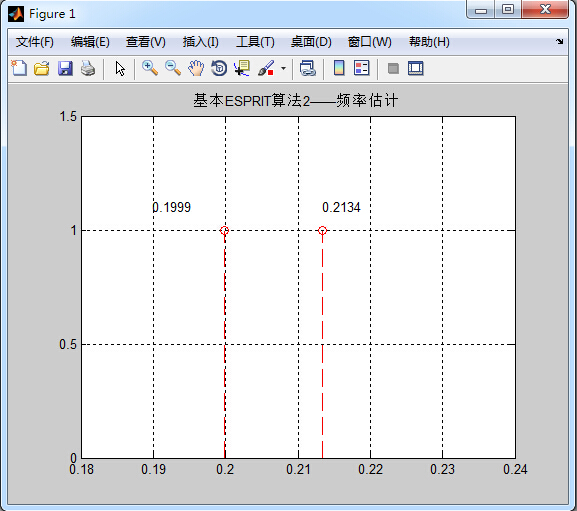This screenshot has width=577, height=511.
Task: Insert a Colorbar from the toolbar
Action: coord(339,68)
